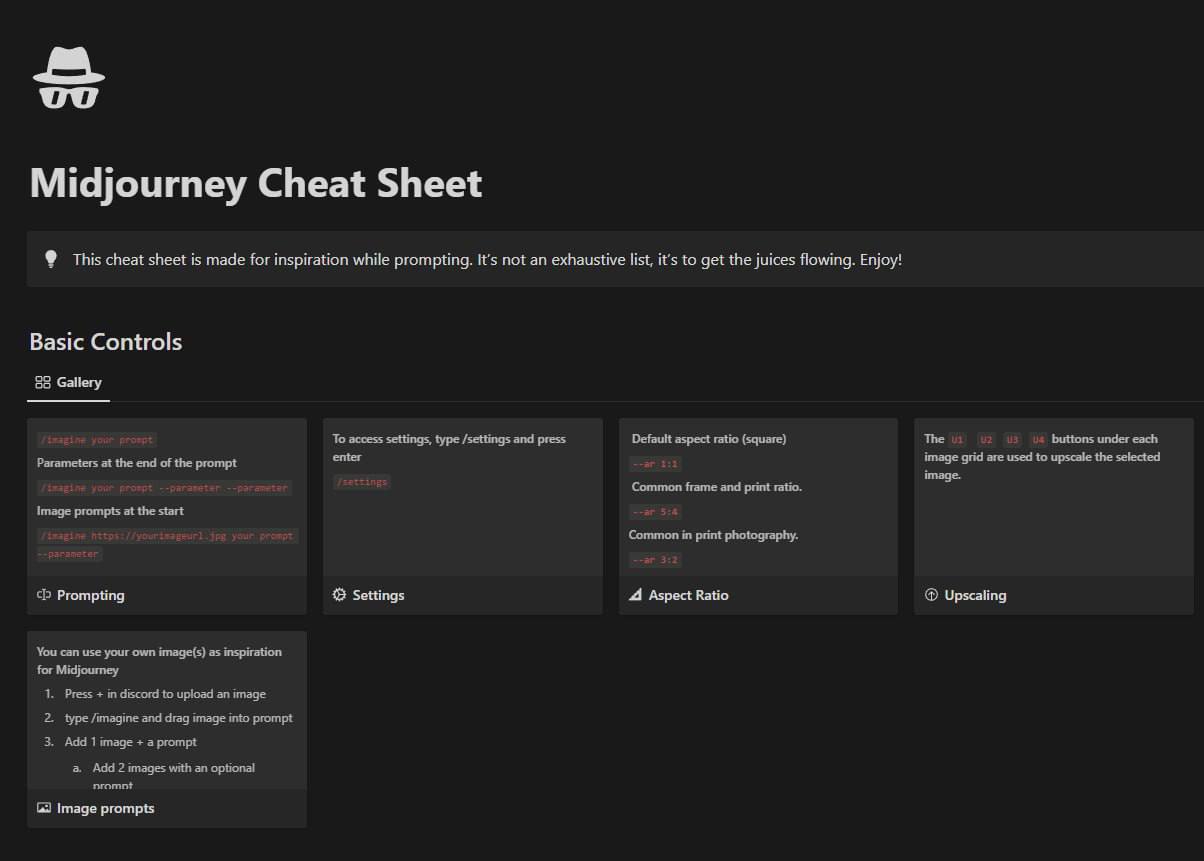Click the Upscaling arrow icon
Screen dimensions: 1204x861
click(931, 595)
